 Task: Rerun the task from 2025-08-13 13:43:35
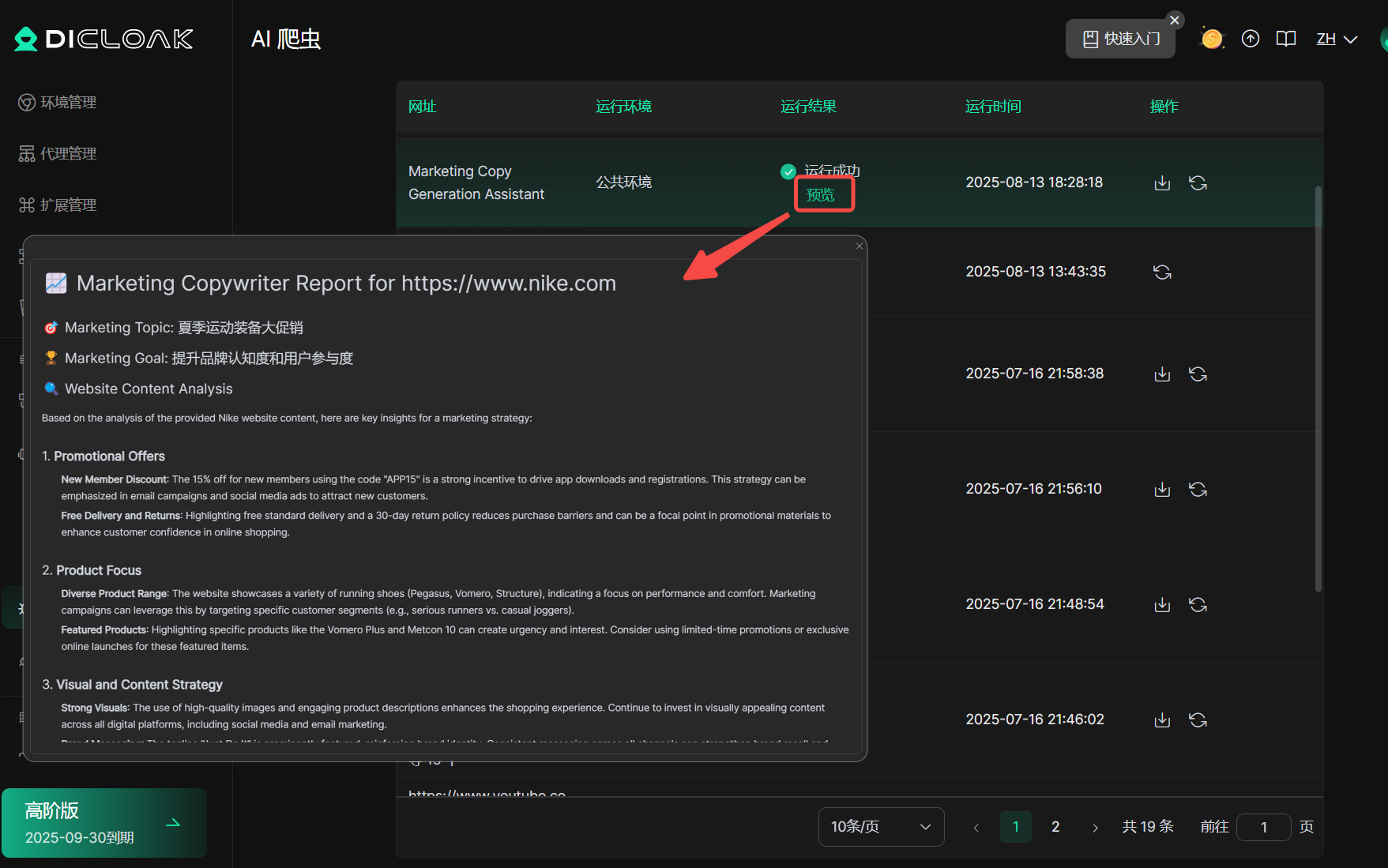coord(1162,272)
